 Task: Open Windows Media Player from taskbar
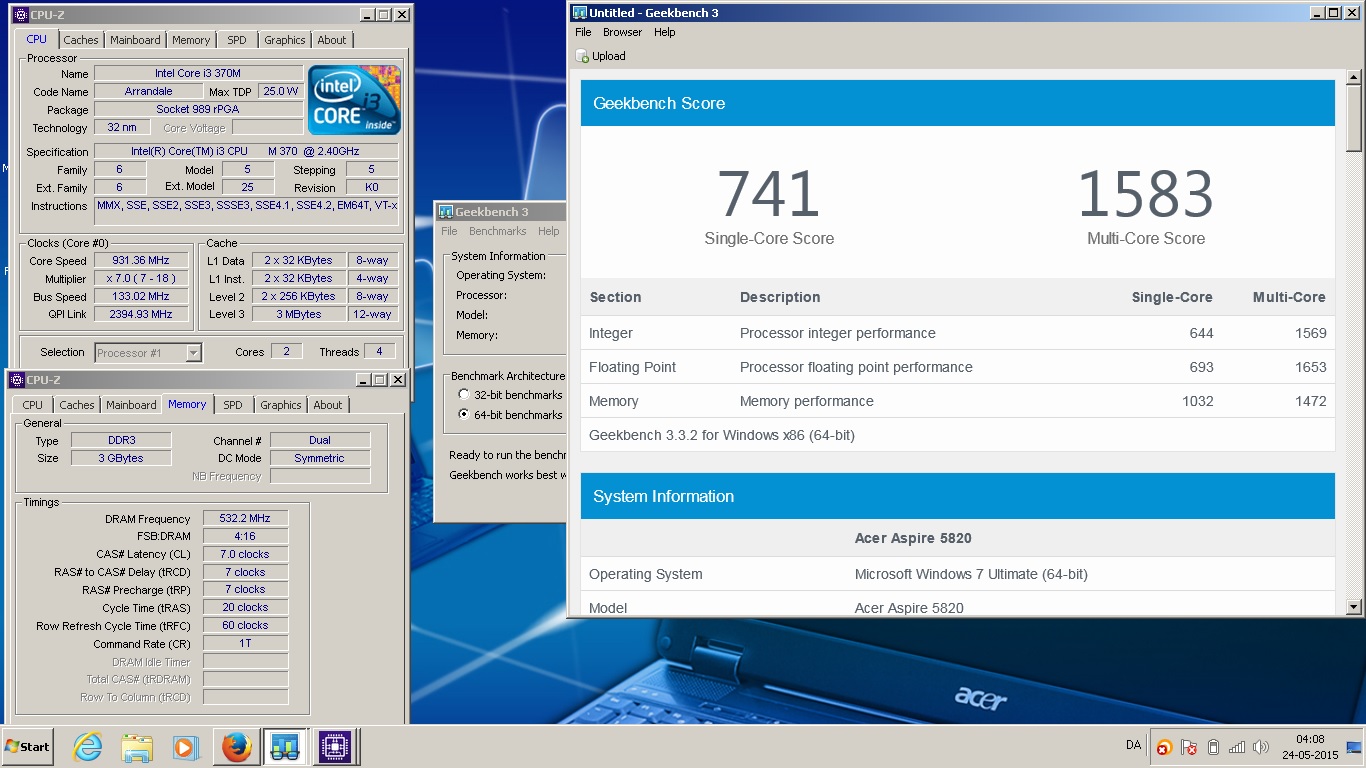tap(186, 747)
